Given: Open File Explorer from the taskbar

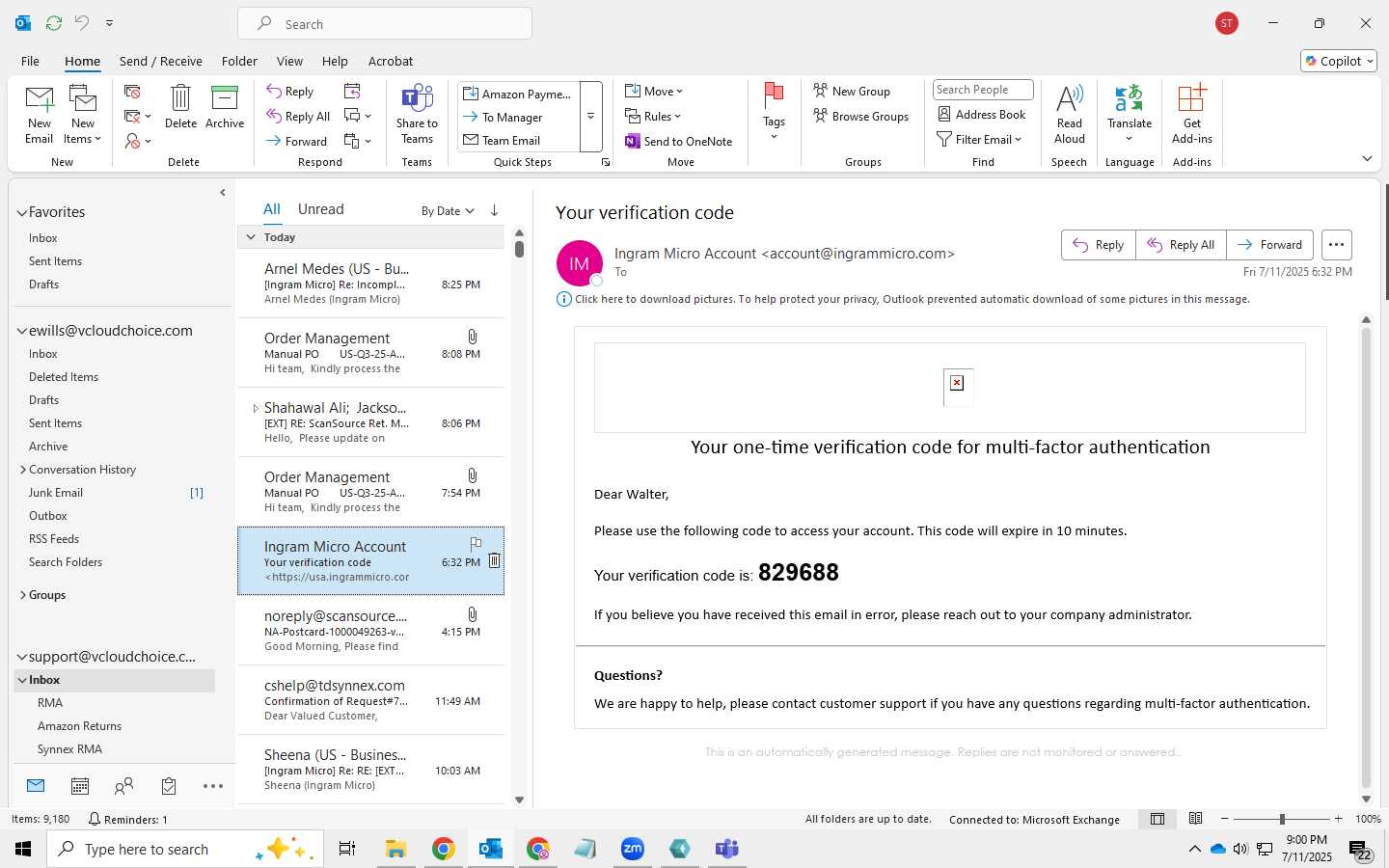Looking at the screenshot, I should [x=395, y=849].
